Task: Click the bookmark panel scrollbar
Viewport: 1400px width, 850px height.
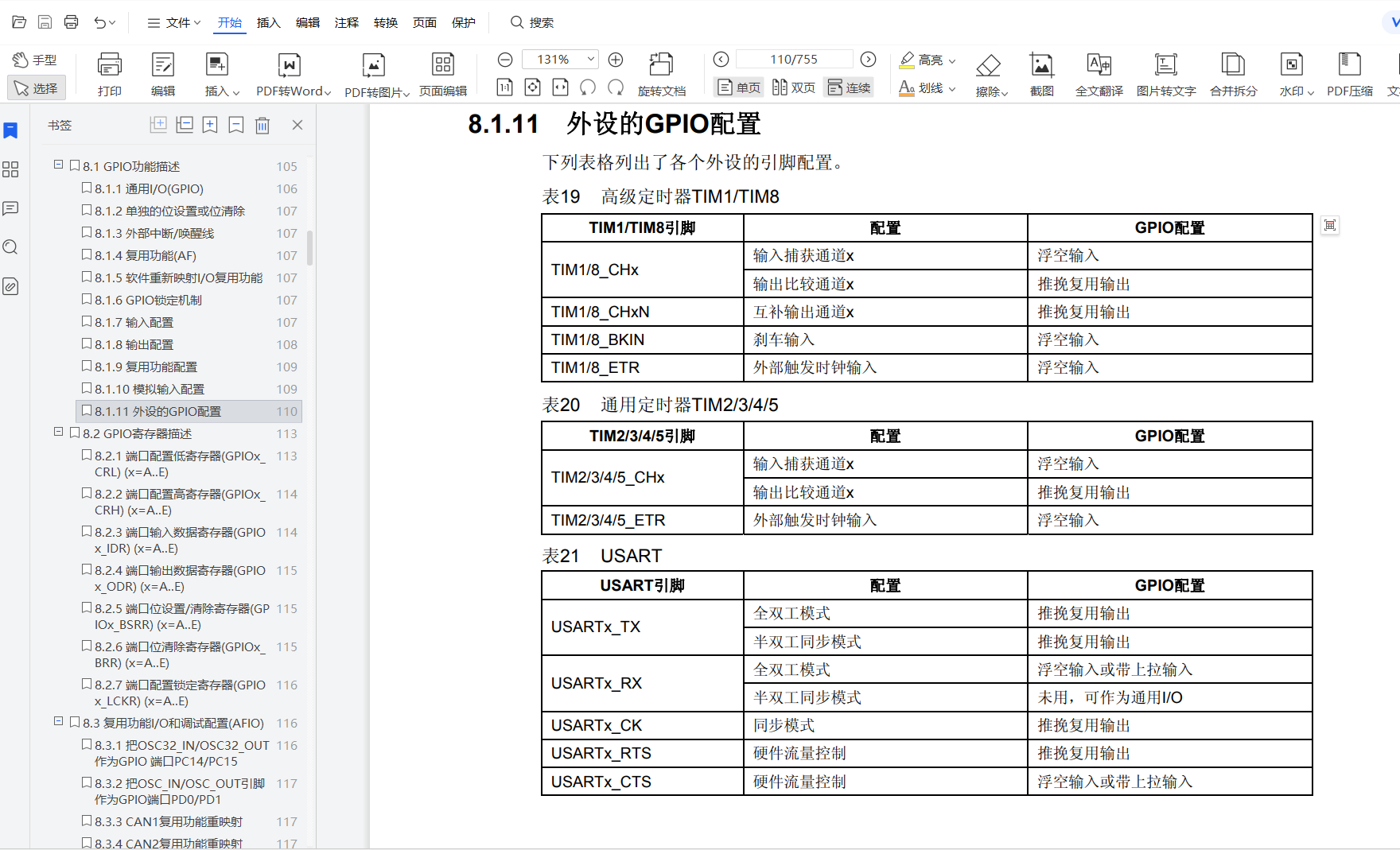Action: click(310, 248)
